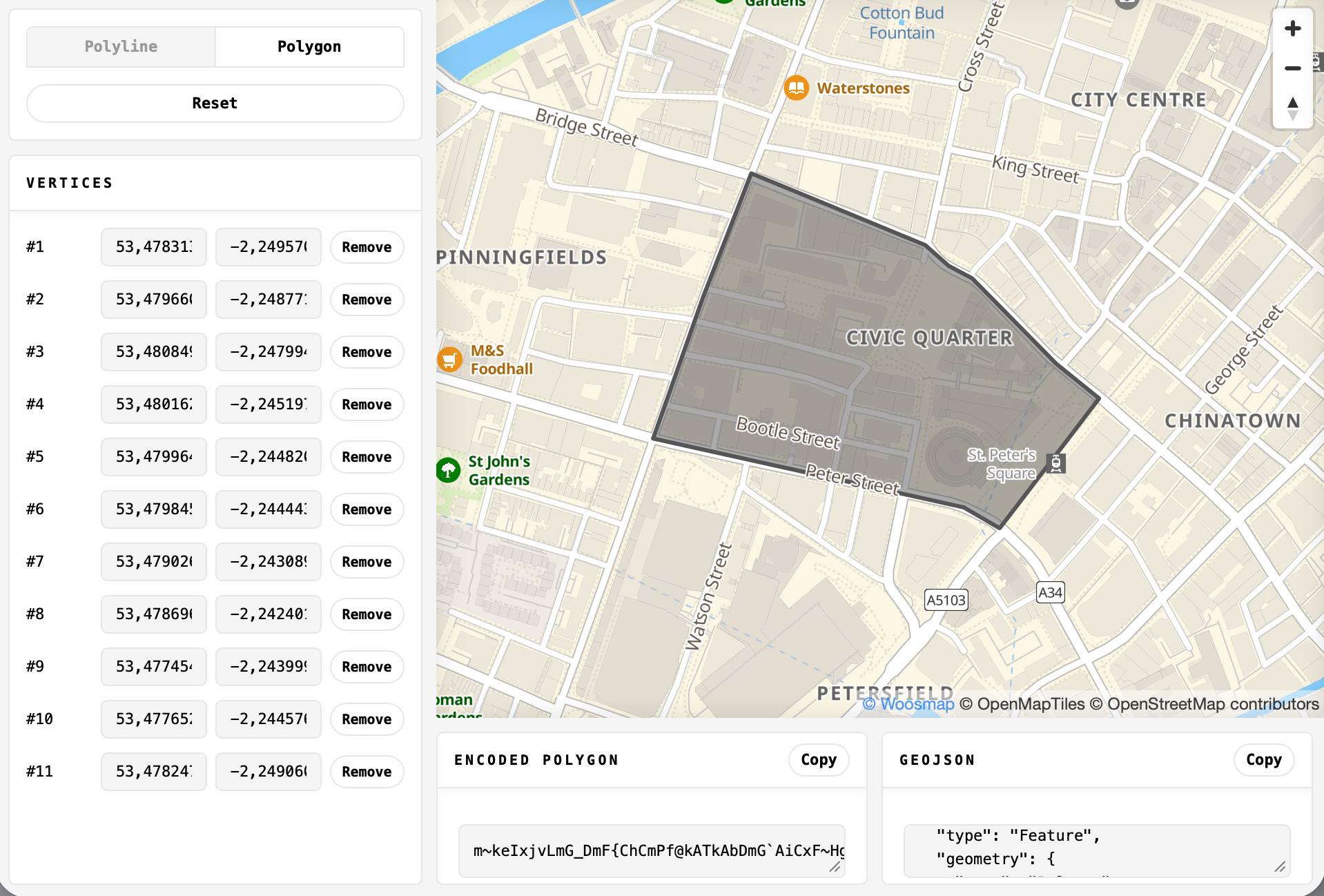Zoom in on the map
Viewport: 1324px width, 896px height.
(x=1292, y=28)
